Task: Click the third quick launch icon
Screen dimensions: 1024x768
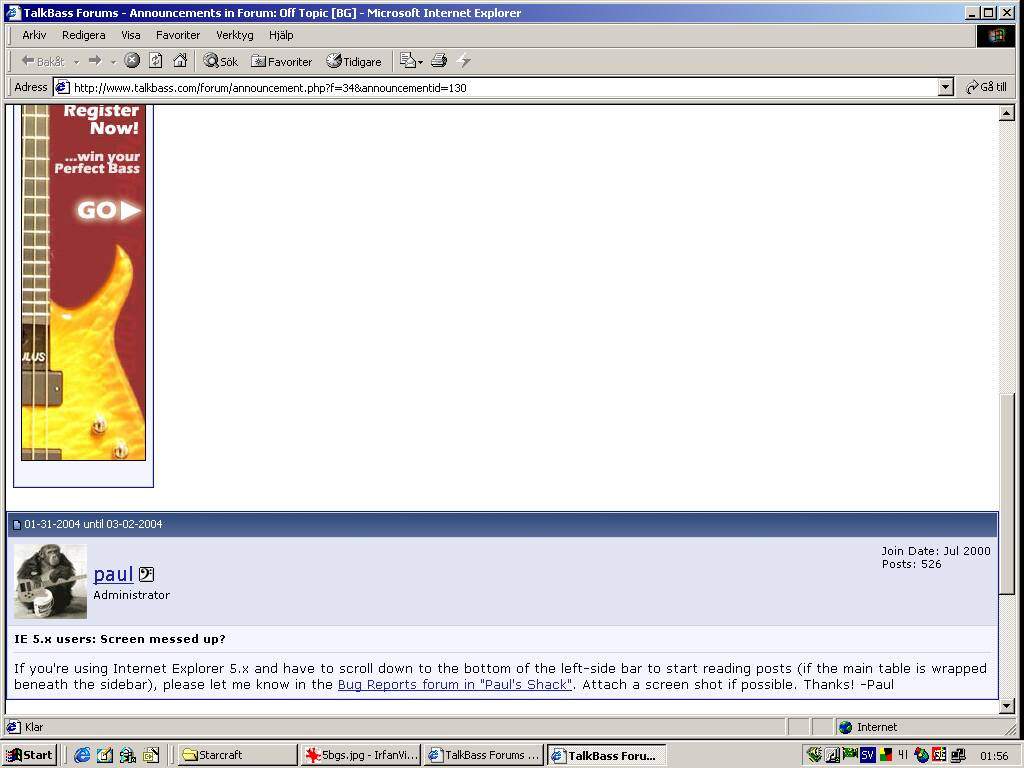Action: [127, 756]
